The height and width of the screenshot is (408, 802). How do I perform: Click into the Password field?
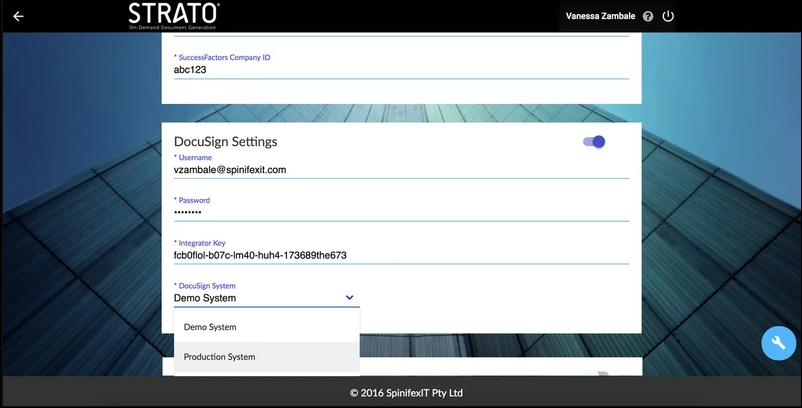(400, 213)
